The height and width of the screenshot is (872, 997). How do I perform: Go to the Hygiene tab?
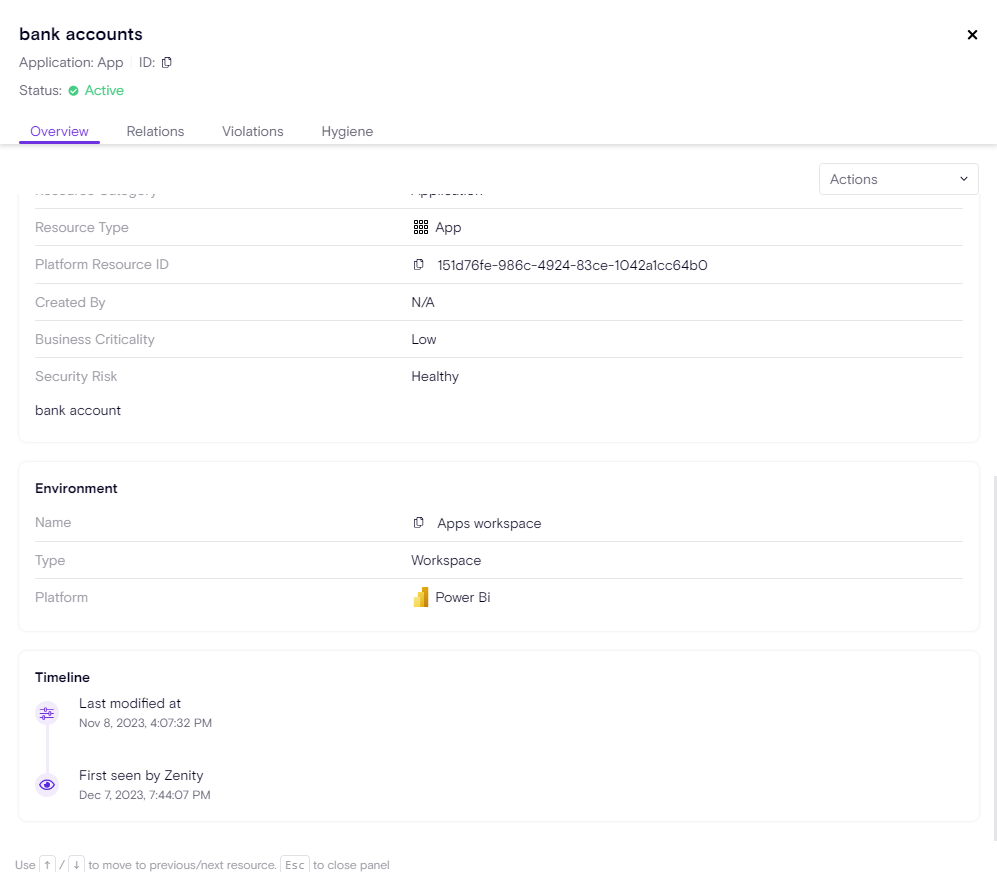click(x=347, y=131)
